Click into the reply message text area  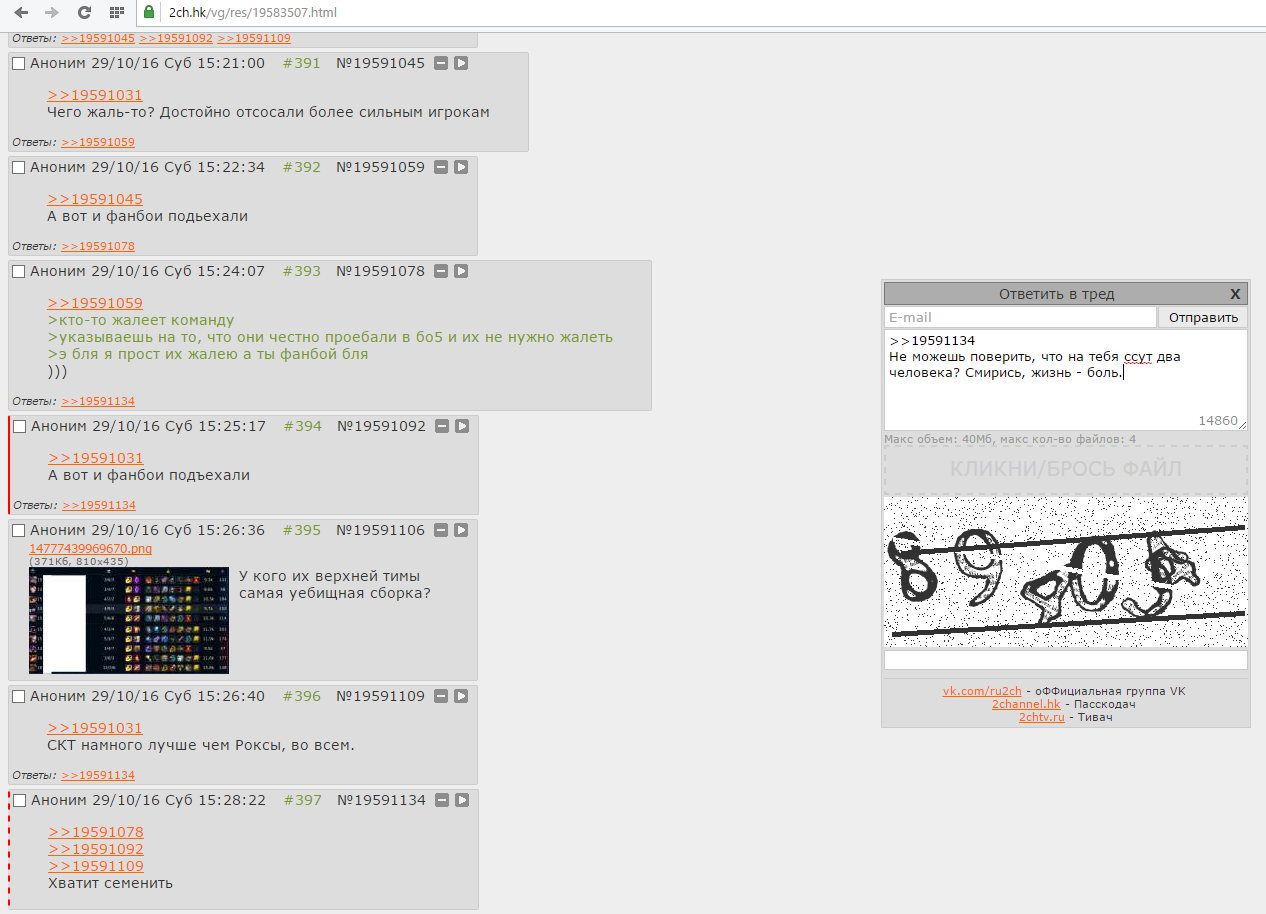tap(1066, 380)
